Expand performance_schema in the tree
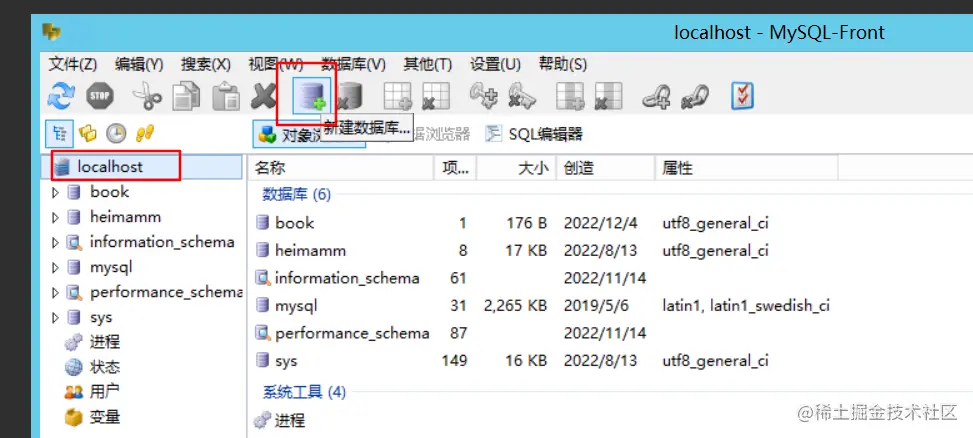Image resolution: width=973 pixels, height=438 pixels. pyautogui.click(x=55, y=293)
